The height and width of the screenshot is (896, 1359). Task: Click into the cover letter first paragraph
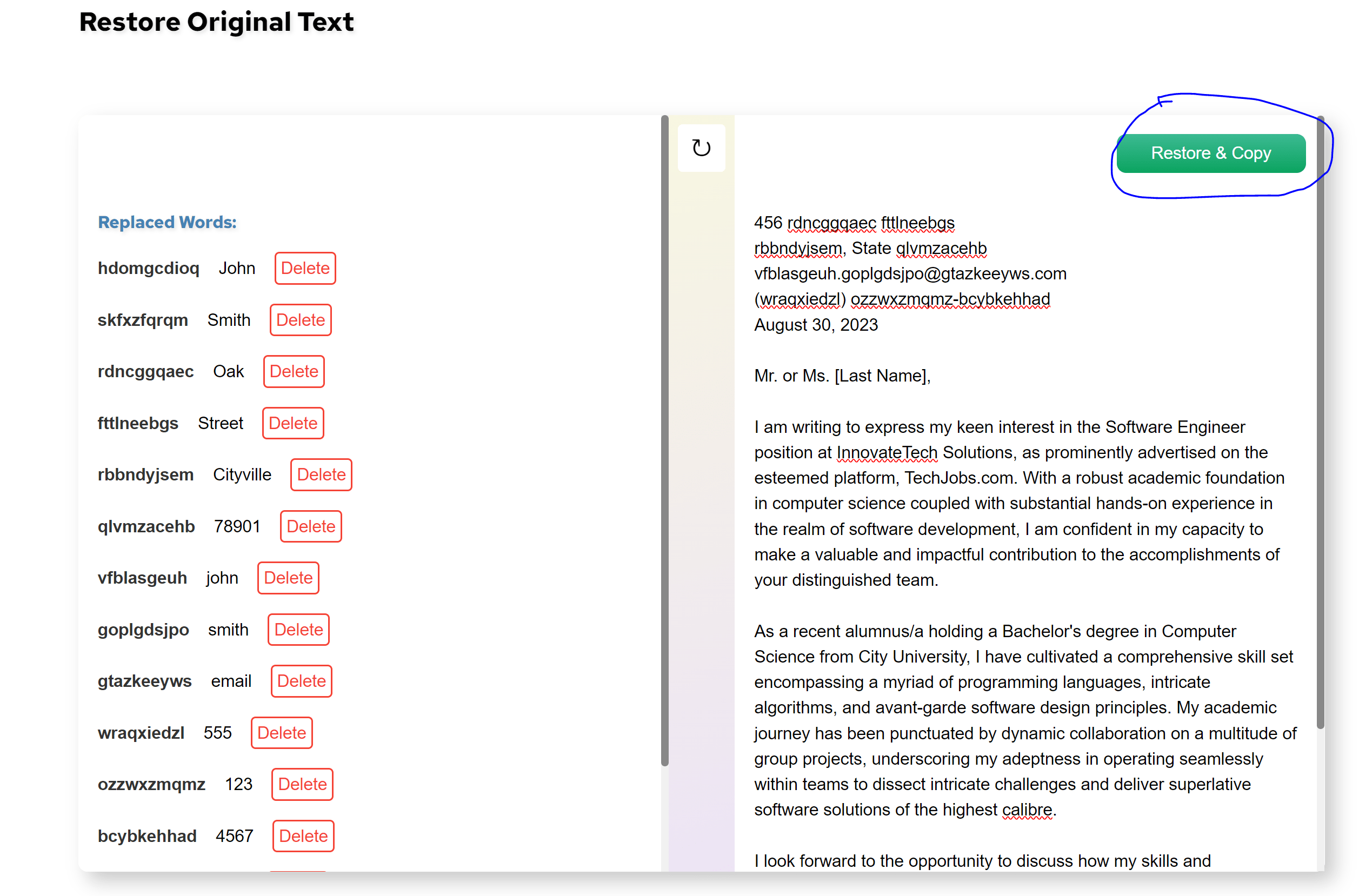(1017, 504)
